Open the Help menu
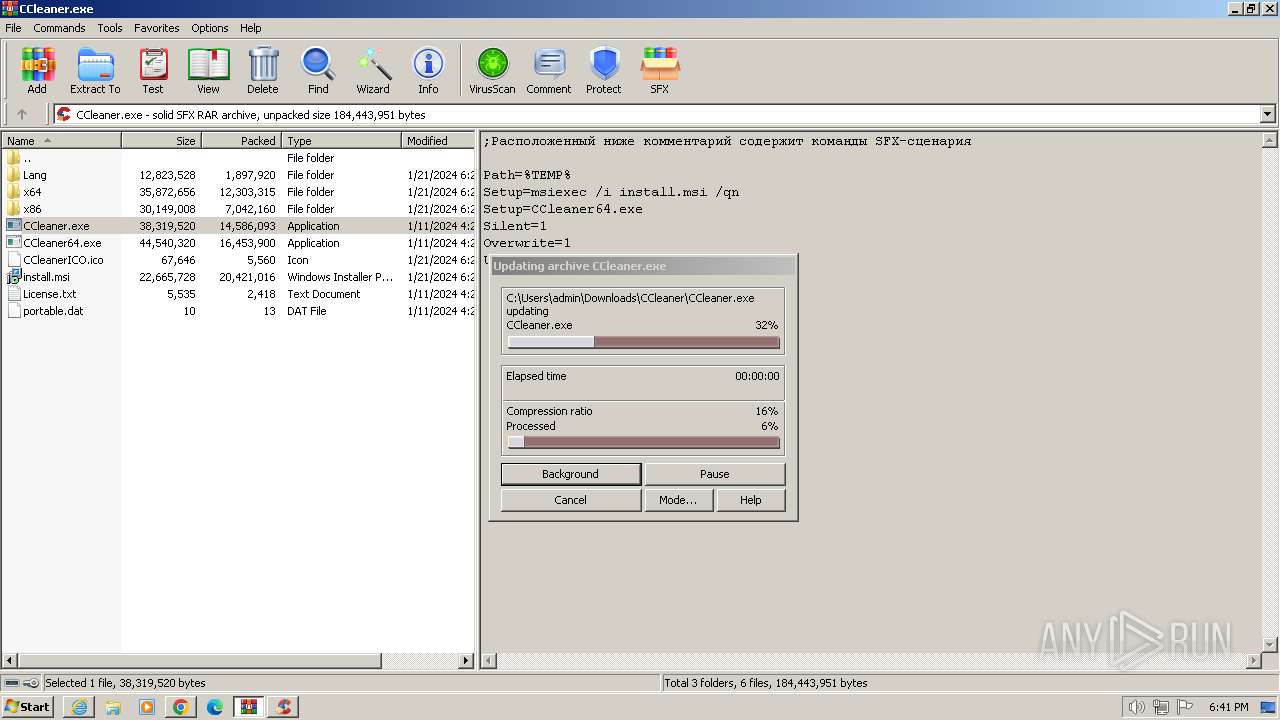 pos(251,28)
